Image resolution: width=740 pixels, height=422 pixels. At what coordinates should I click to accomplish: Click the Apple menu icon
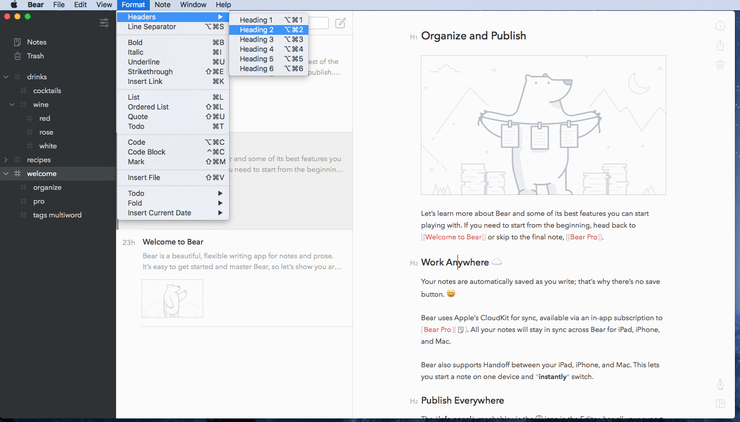coord(13,5)
